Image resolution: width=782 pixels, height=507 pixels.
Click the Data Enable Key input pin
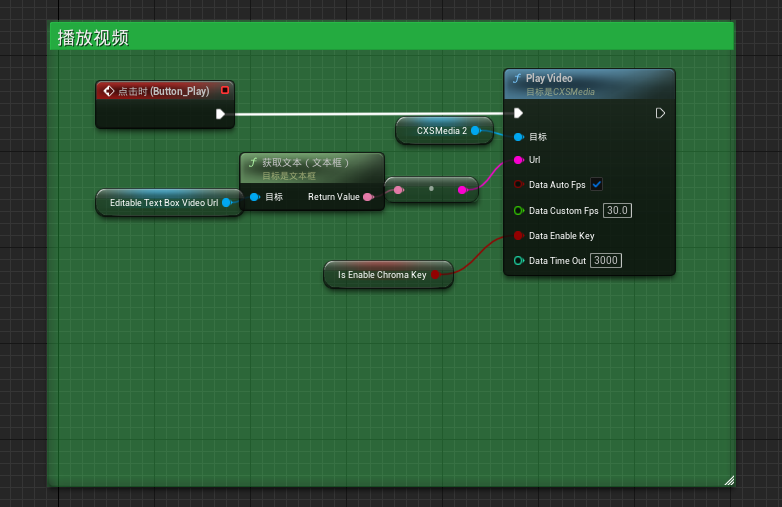518,236
